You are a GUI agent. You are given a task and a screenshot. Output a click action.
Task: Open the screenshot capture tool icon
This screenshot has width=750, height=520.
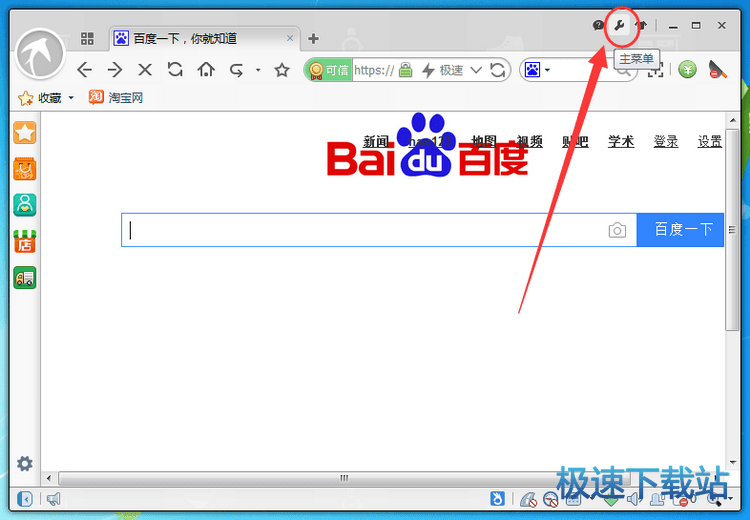click(655, 71)
